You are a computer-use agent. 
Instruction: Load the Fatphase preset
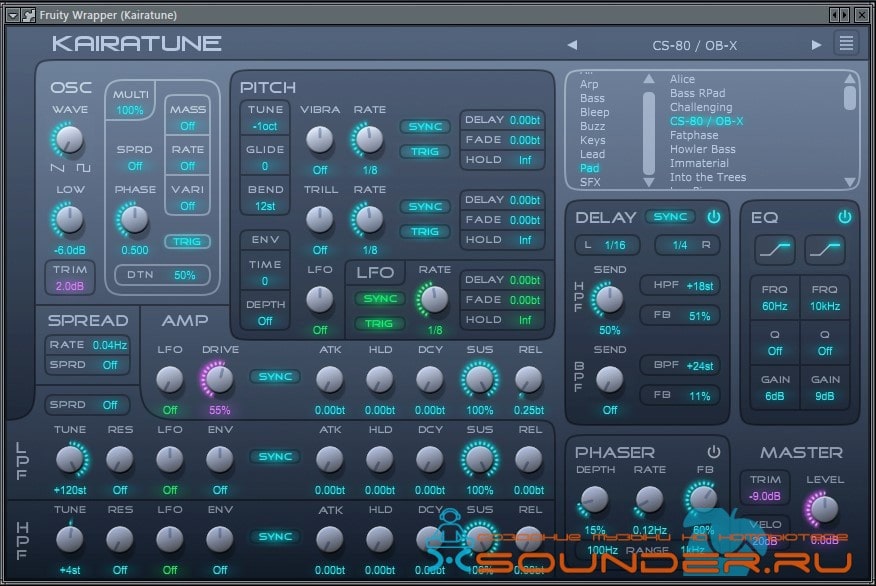point(694,135)
